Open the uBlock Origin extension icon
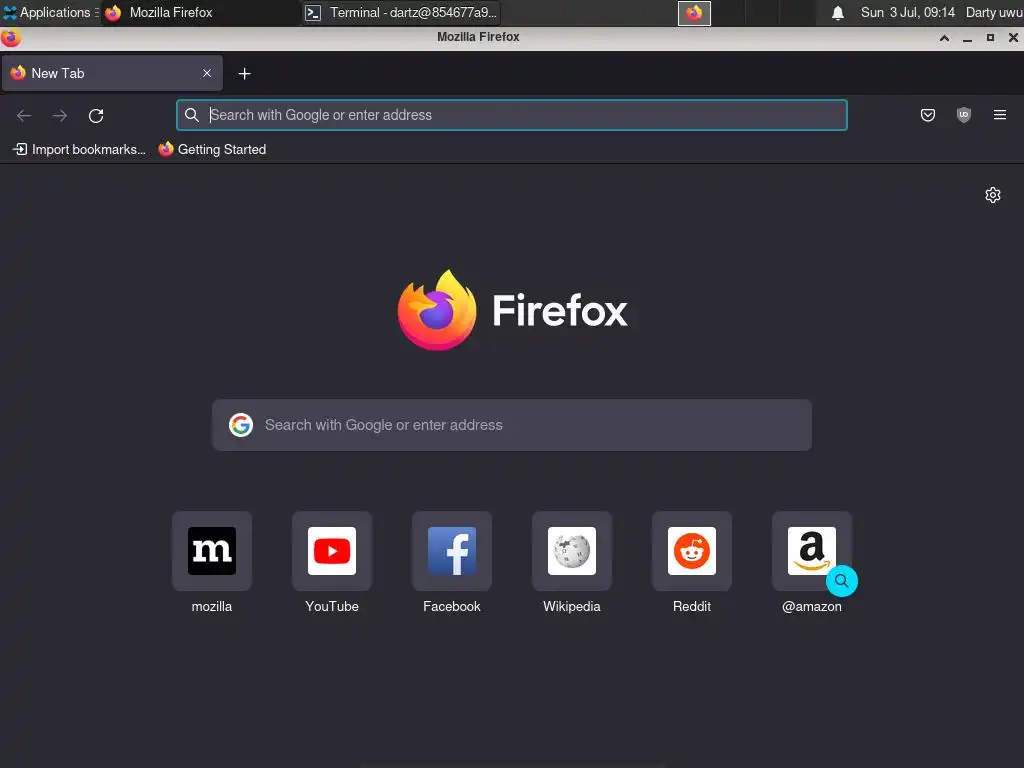This screenshot has width=1024, height=768. (x=963, y=115)
